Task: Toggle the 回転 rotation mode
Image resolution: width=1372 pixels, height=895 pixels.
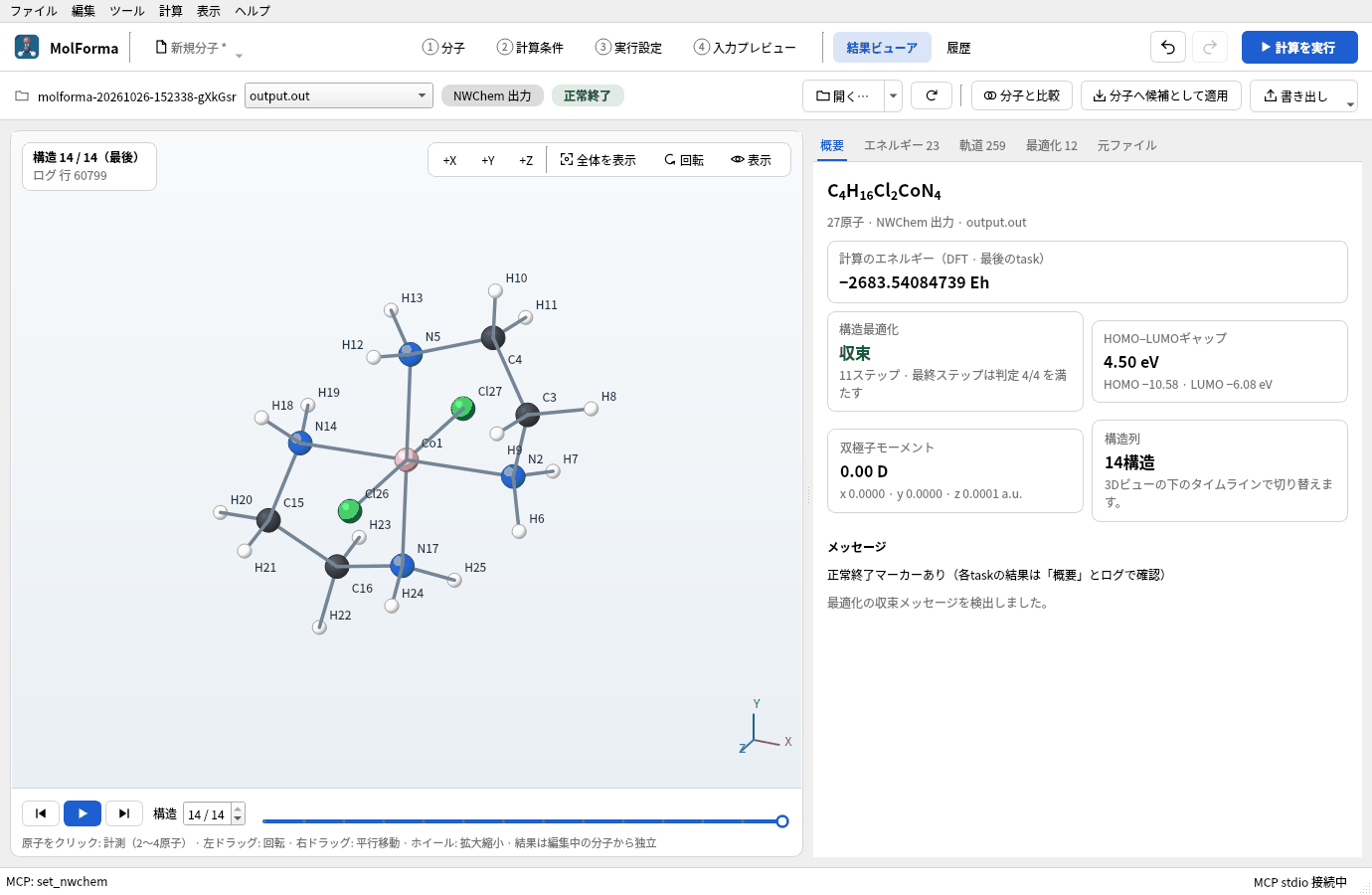Action: (684, 160)
